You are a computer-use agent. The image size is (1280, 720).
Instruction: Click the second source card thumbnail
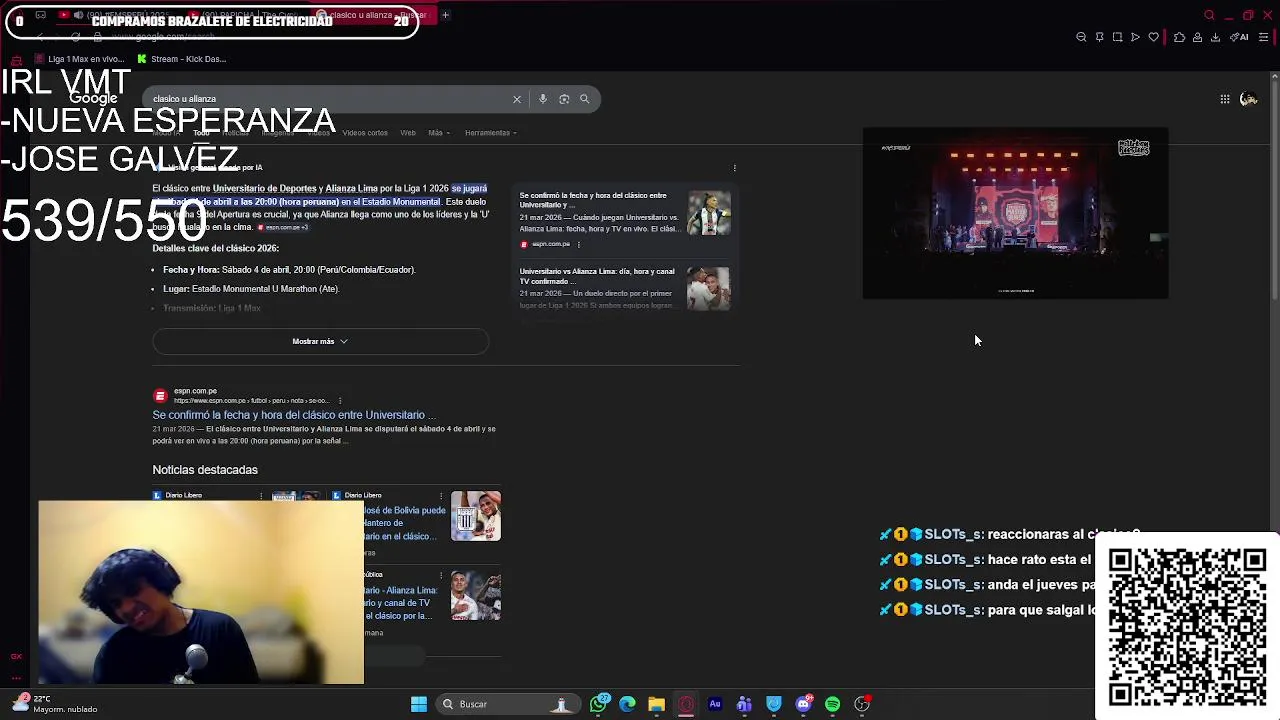(709, 289)
